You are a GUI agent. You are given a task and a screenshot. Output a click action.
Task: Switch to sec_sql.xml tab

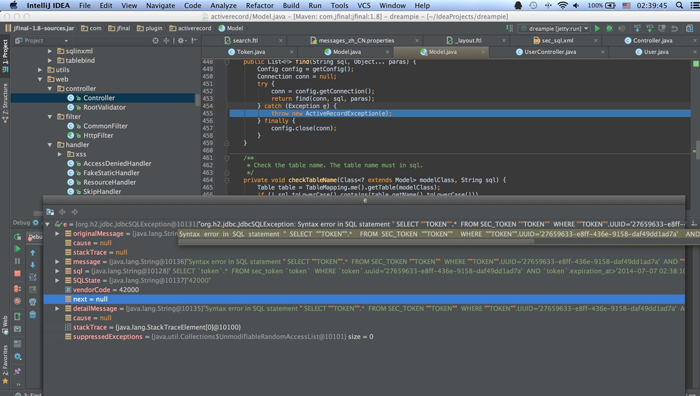(x=557, y=40)
